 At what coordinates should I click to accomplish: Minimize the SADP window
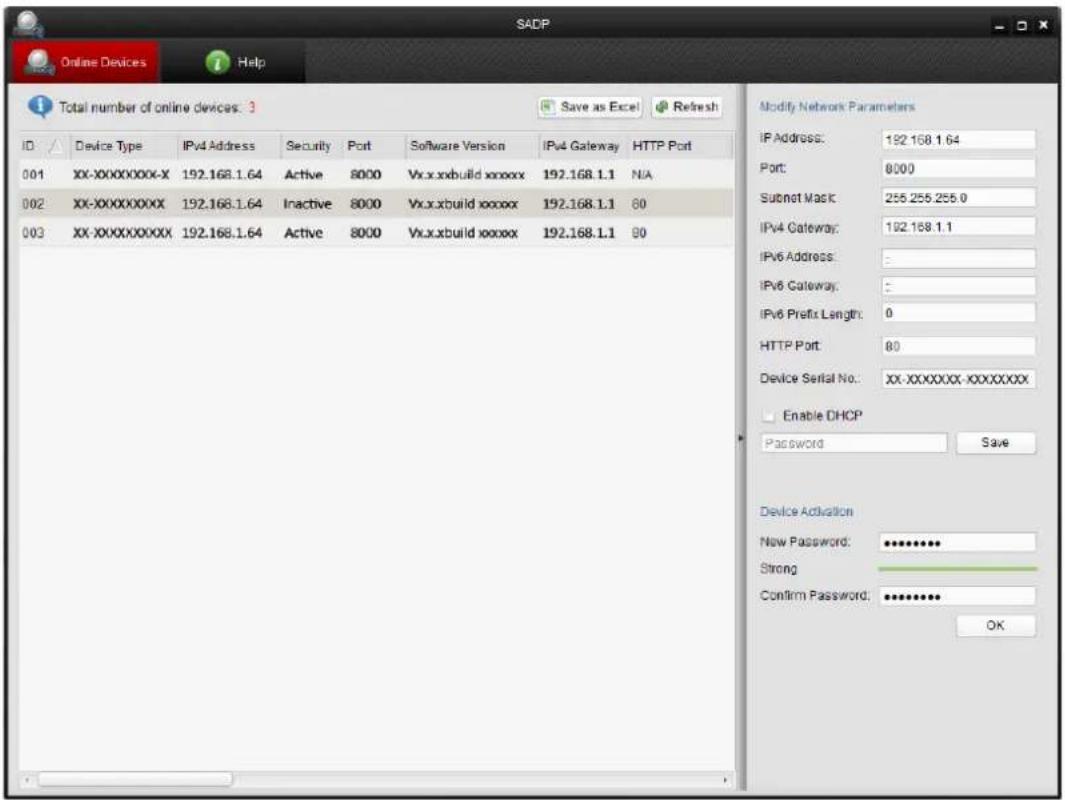(x=999, y=26)
